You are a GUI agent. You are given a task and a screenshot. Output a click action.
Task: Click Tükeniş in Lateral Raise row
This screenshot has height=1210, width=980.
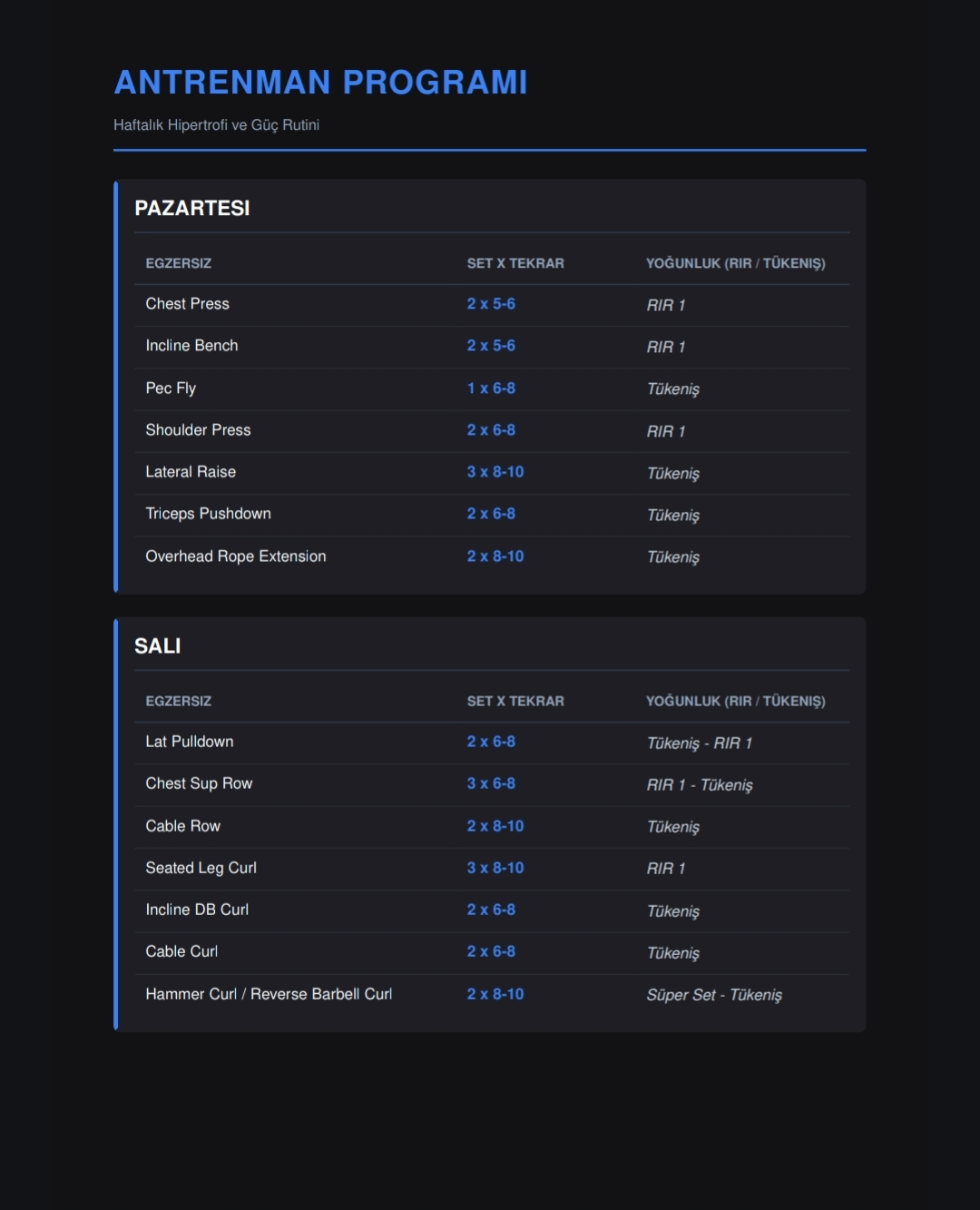[x=673, y=474]
